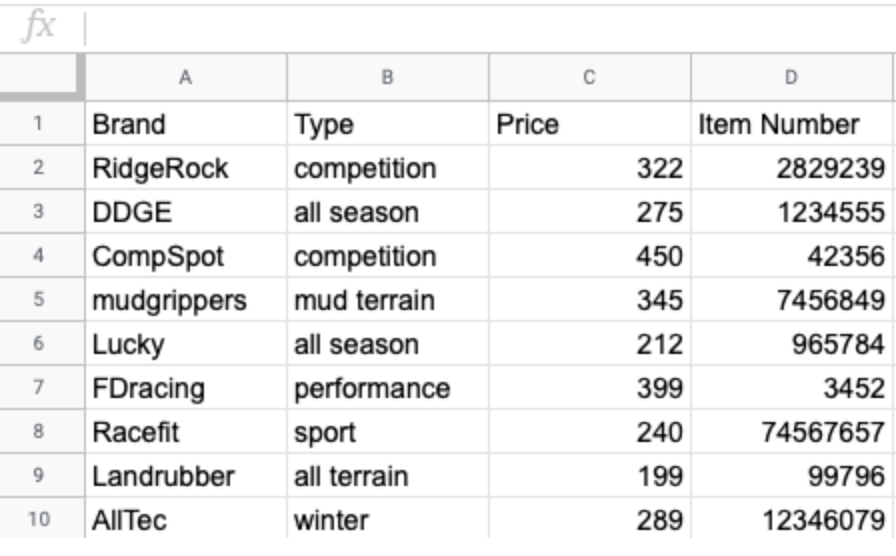
Task: Select column C header
Action: pos(589,77)
